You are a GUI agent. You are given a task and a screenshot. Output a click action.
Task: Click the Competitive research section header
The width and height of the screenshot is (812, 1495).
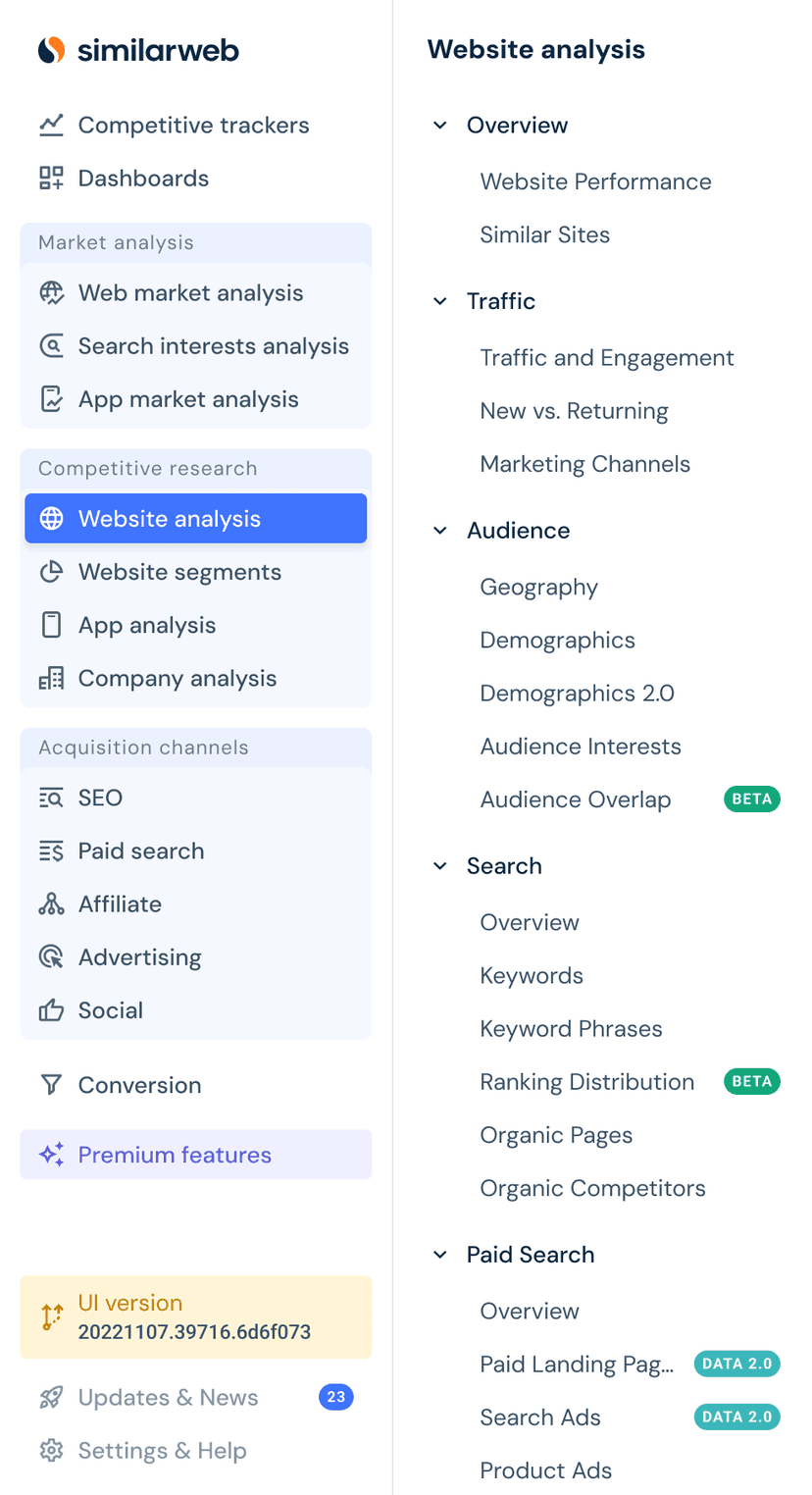coord(147,468)
